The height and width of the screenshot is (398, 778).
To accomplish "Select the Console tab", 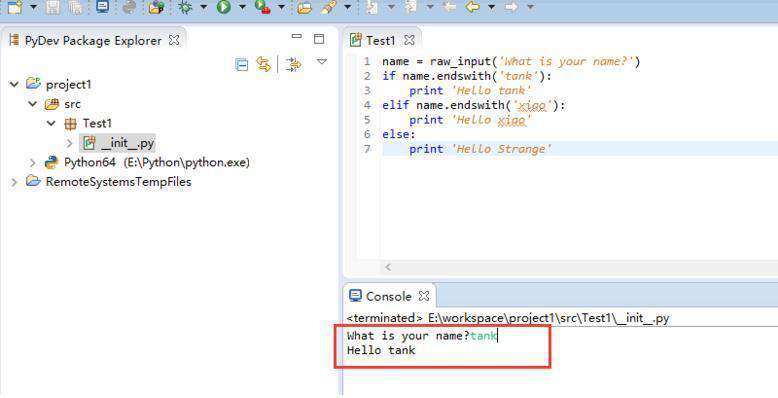I will (x=389, y=296).
